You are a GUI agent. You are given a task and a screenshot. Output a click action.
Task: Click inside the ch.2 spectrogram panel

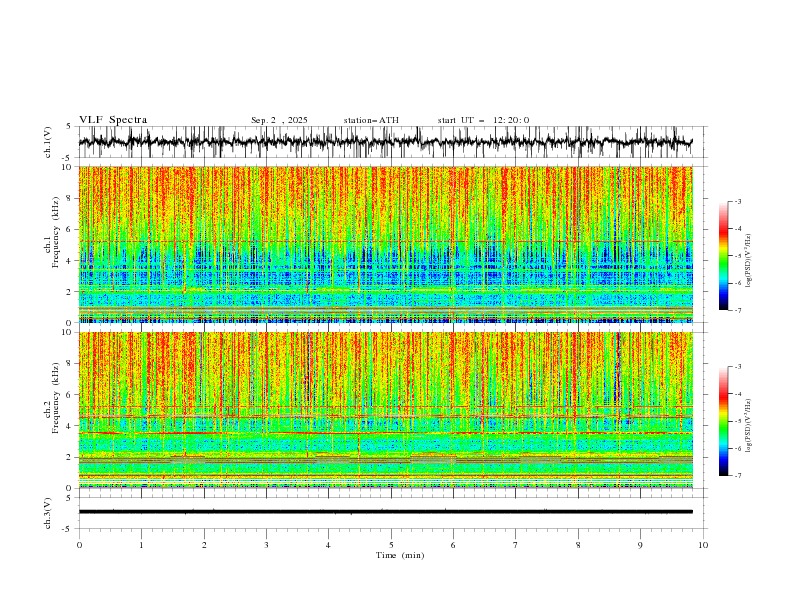386,410
